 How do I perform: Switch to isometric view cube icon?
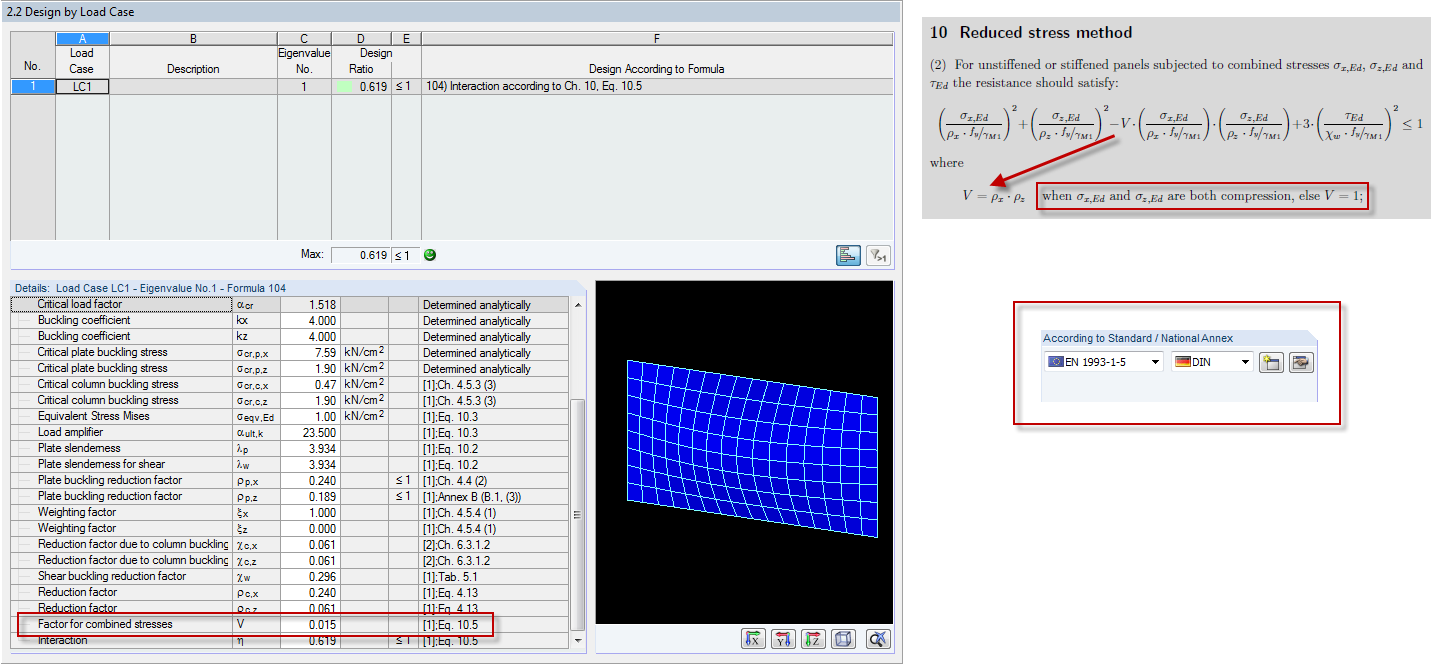844,640
